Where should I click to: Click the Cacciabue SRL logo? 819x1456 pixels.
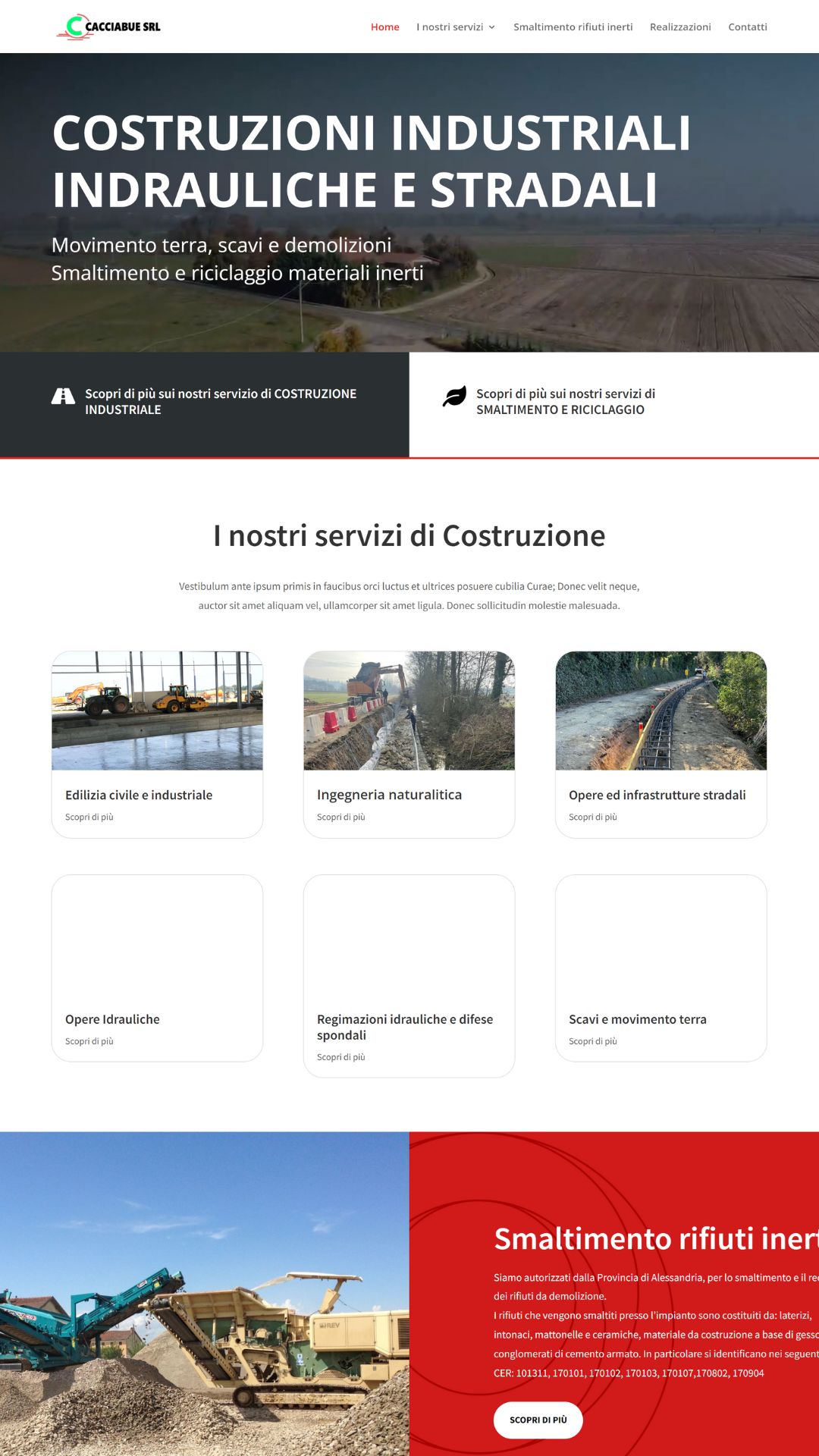click(108, 27)
